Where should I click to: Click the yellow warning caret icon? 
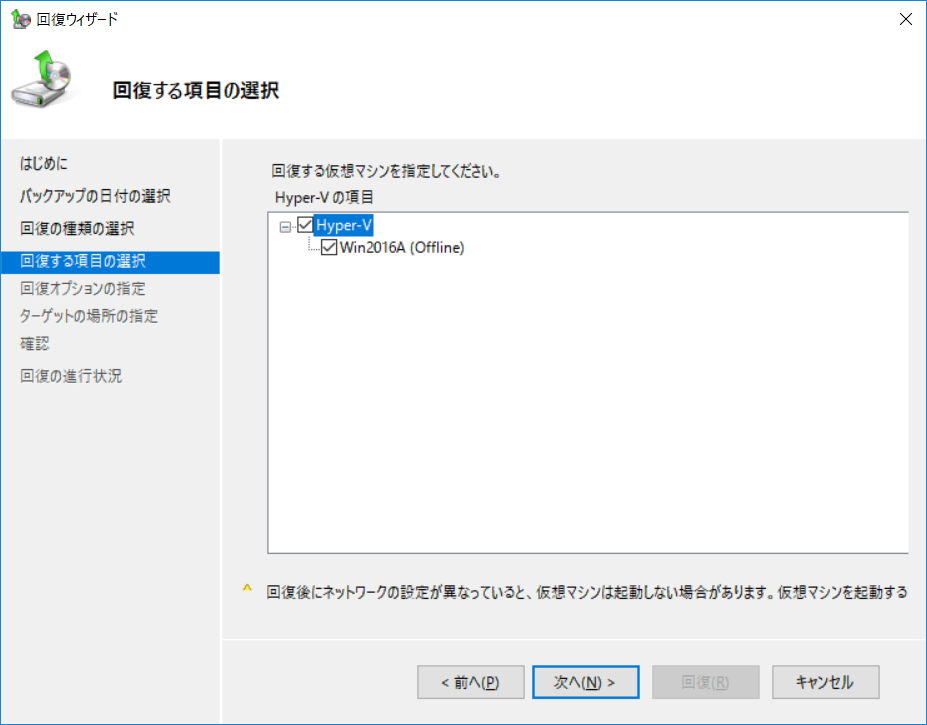pyautogui.click(x=247, y=589)
